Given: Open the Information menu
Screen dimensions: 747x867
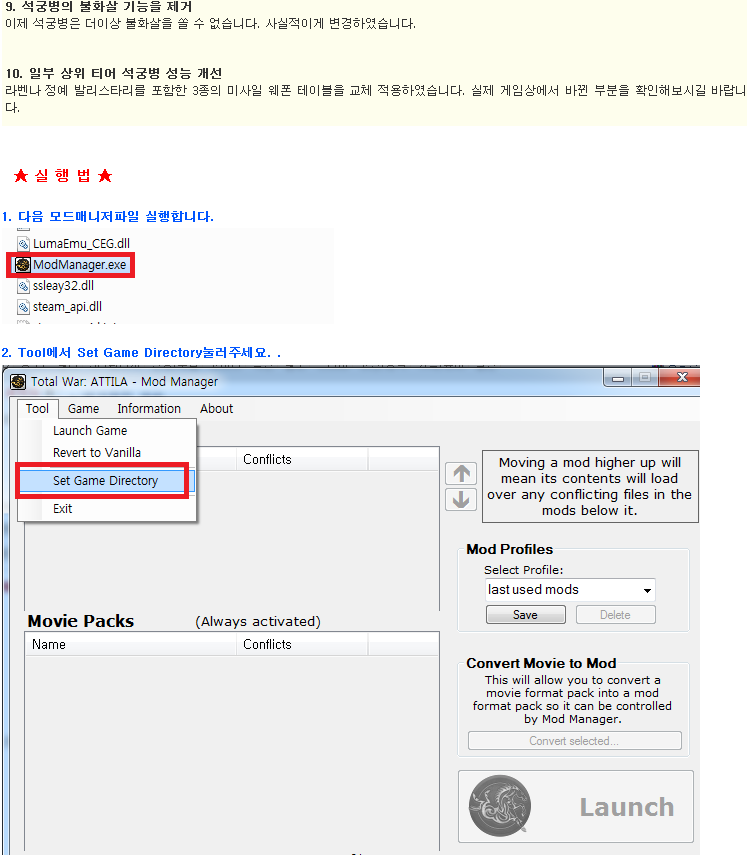Looking at the screenshot, I should coord(149,408).
